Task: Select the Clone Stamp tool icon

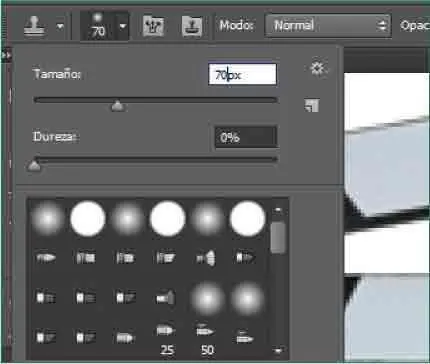Action: tap(34, 26)
